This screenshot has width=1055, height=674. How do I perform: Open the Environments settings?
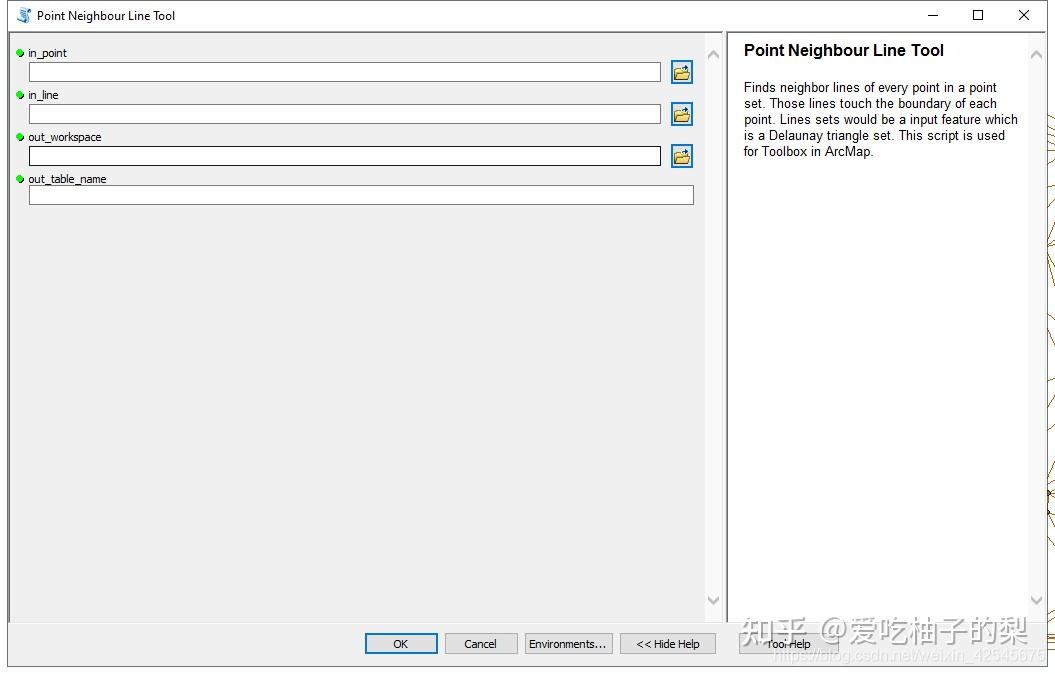point(568,644)
